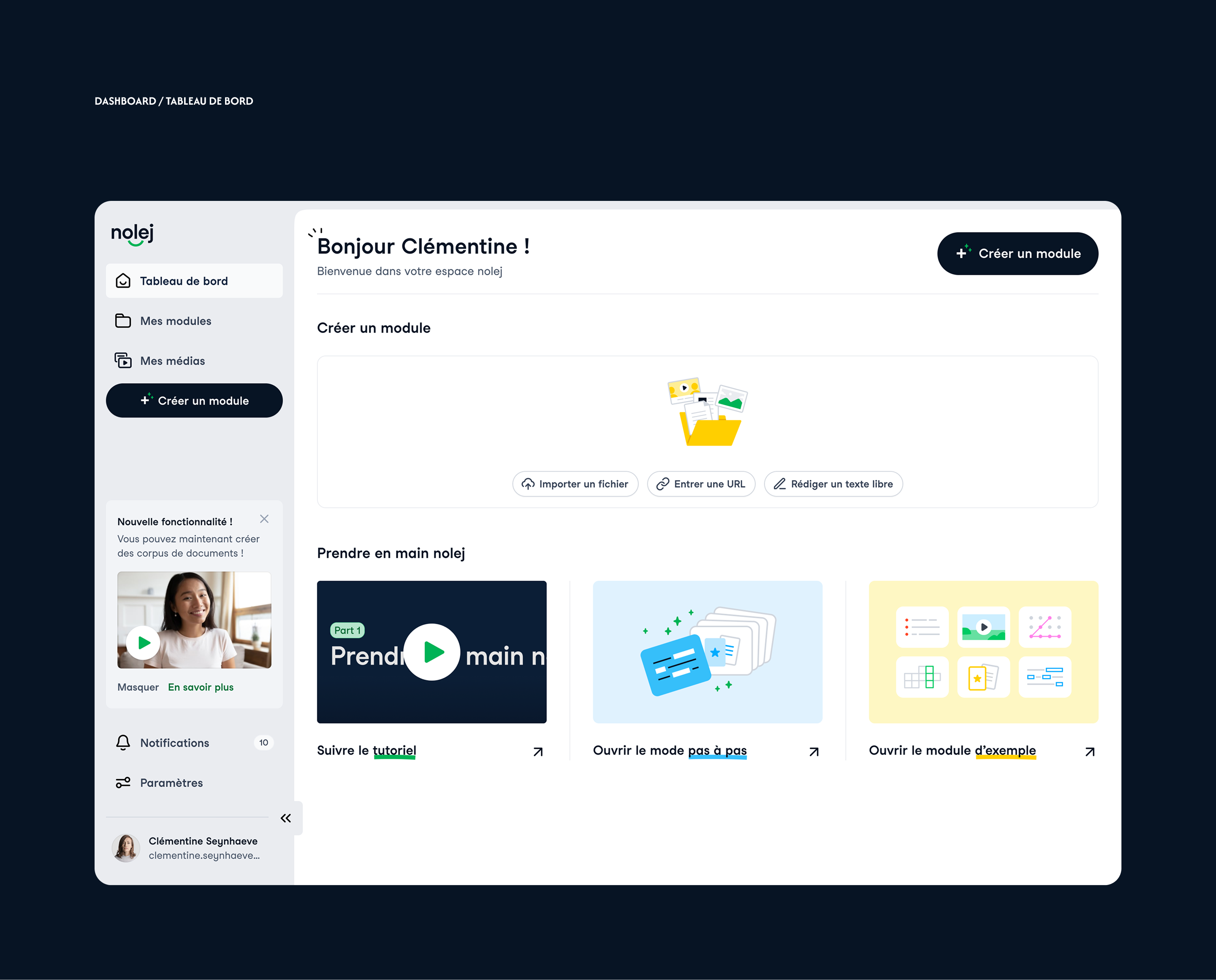Select the starred flashcard activity icon
The image size is (1216, 980).
[x=983, y=677]
